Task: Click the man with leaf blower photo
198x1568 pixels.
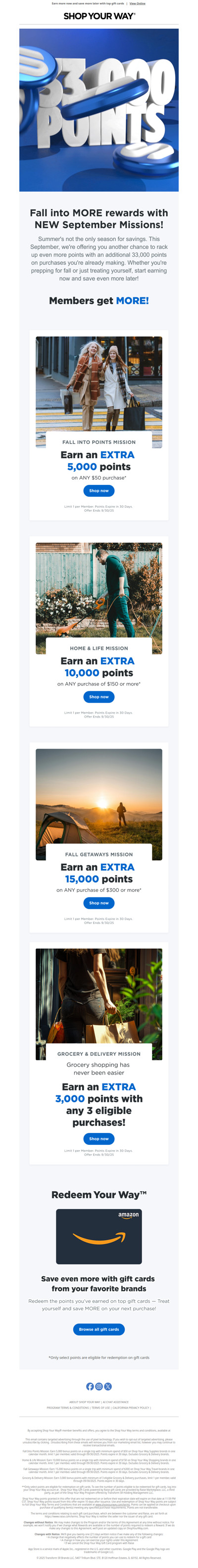Action: pyautogui.click(x=99, y=599)
